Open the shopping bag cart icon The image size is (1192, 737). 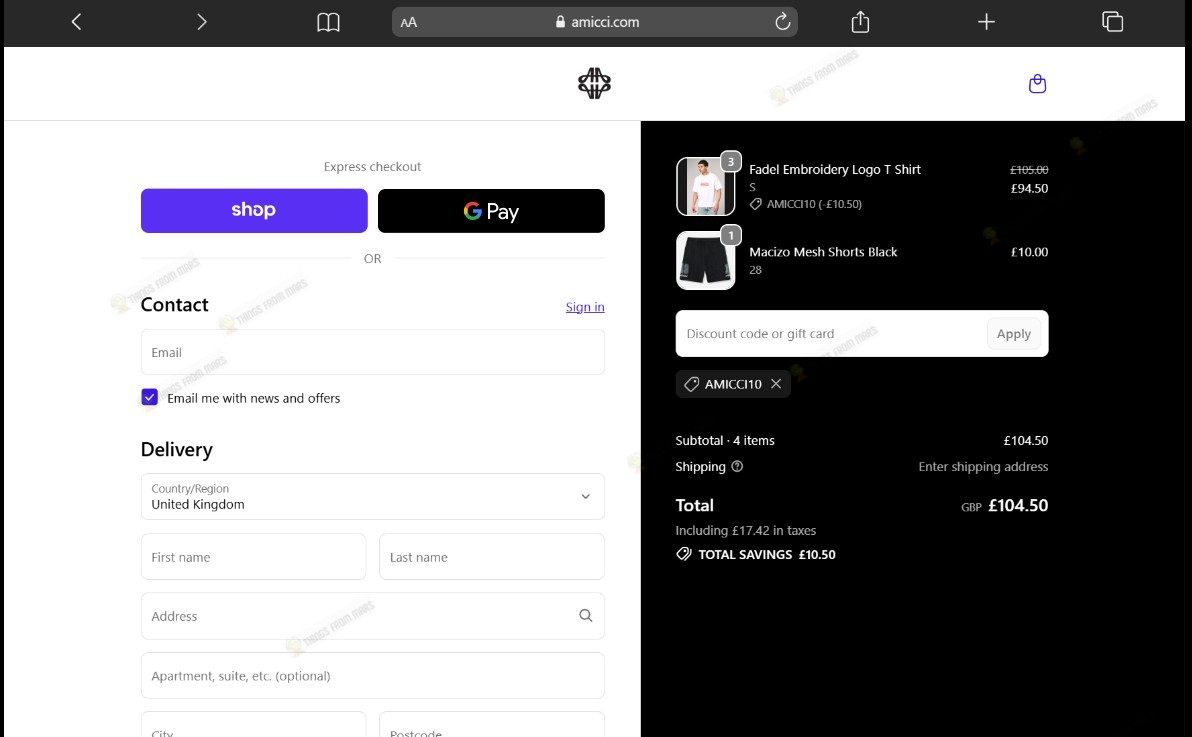[x=1037, y=84]
